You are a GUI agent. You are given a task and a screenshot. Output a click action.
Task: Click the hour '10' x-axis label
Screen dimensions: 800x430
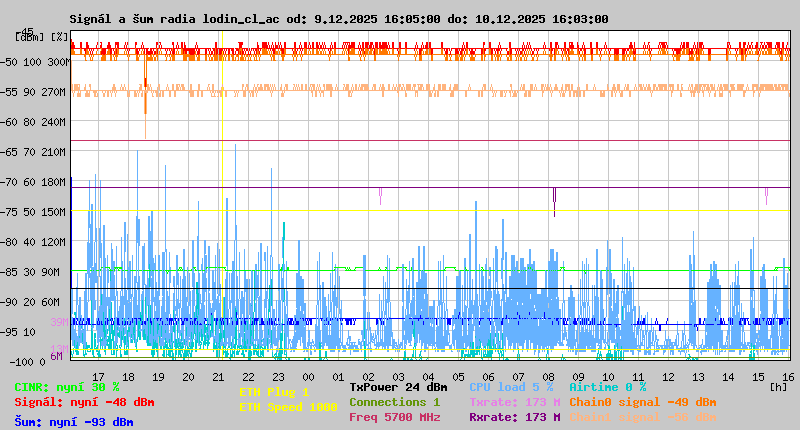[x=608, y=377]
